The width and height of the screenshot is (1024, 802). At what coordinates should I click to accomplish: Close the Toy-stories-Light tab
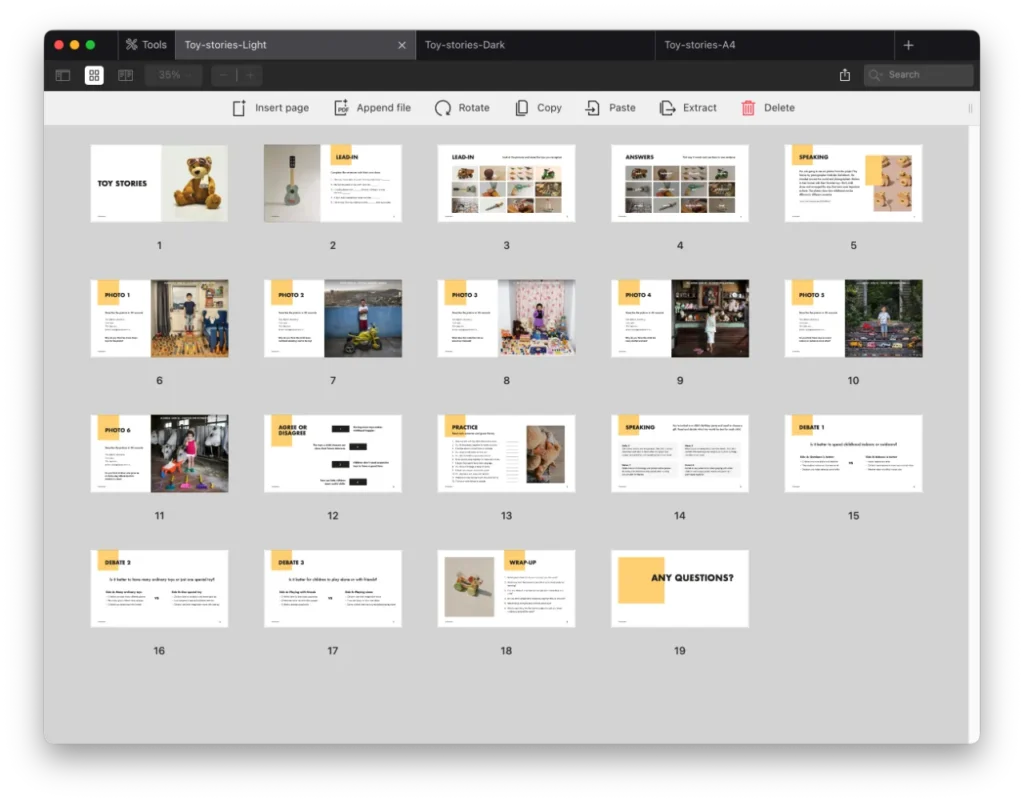coord(402,45)
